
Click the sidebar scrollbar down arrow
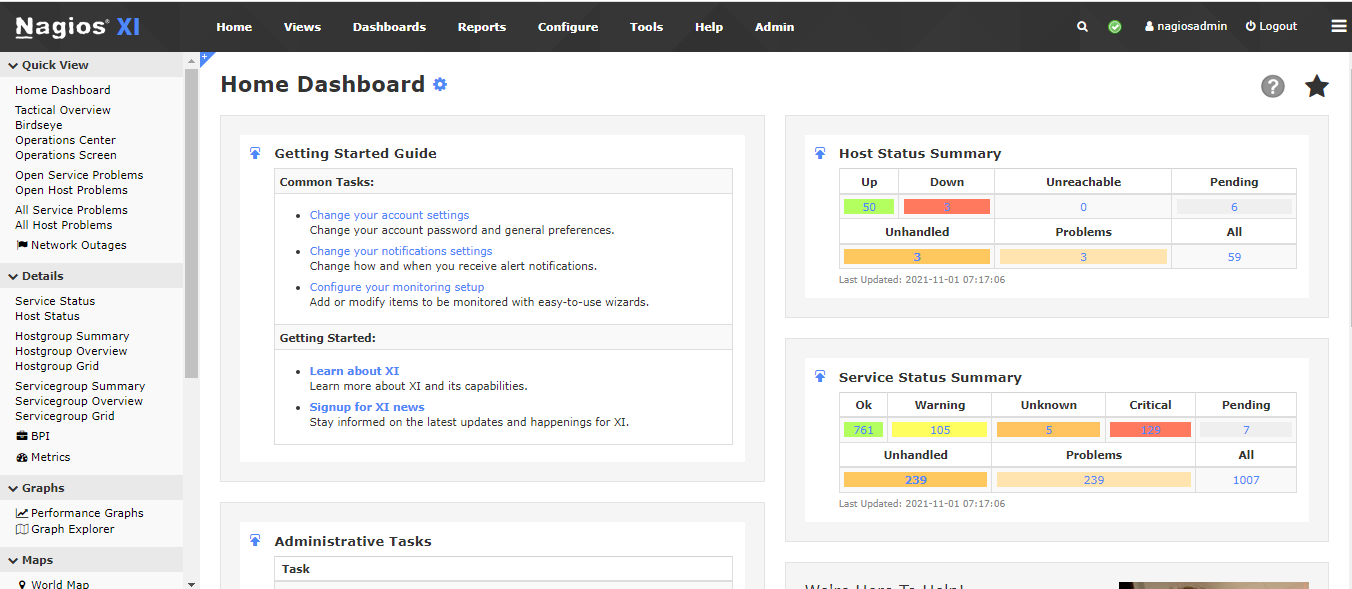click(x=191, y=583)
